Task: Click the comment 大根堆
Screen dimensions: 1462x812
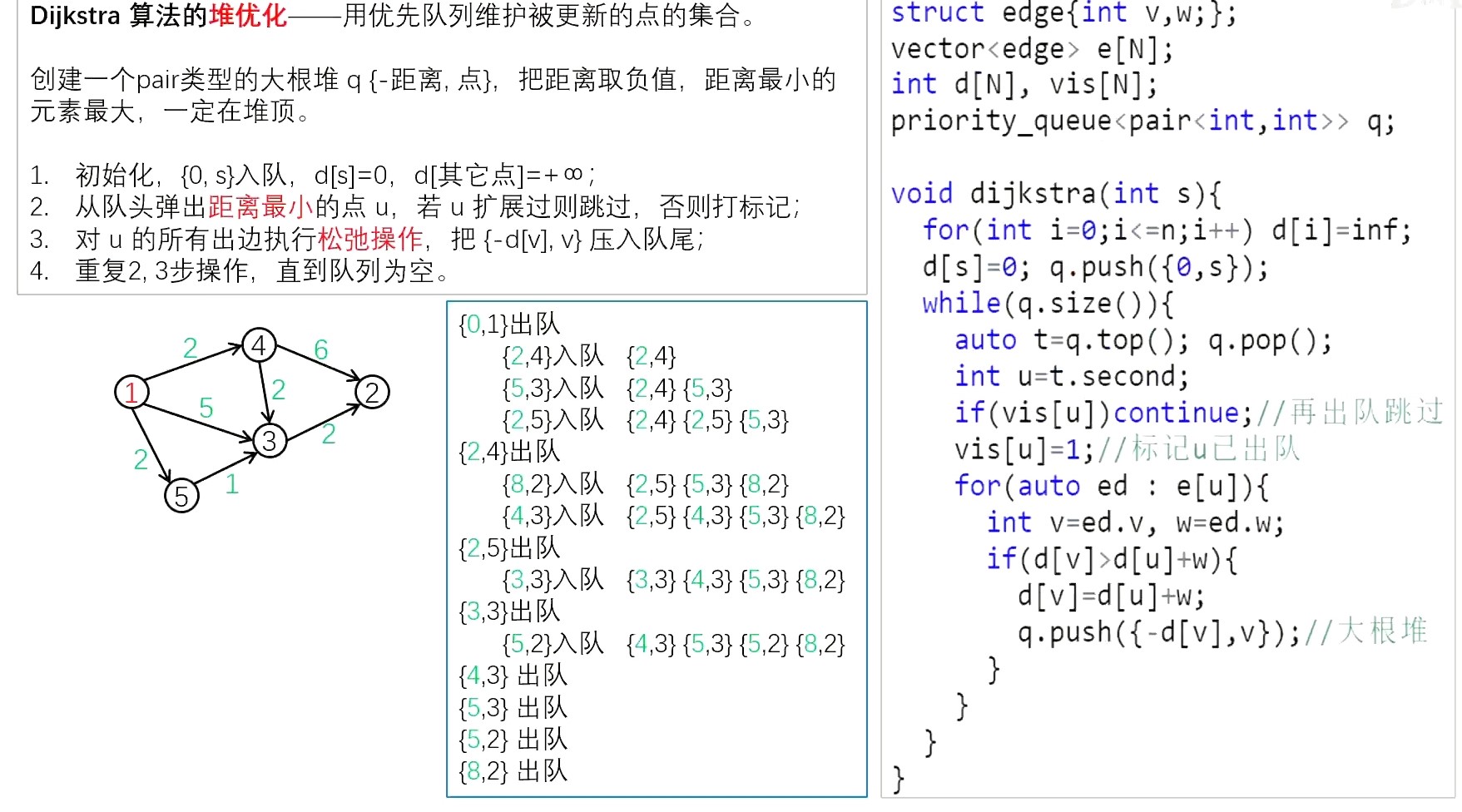Action: click(x=1383, y=631)
